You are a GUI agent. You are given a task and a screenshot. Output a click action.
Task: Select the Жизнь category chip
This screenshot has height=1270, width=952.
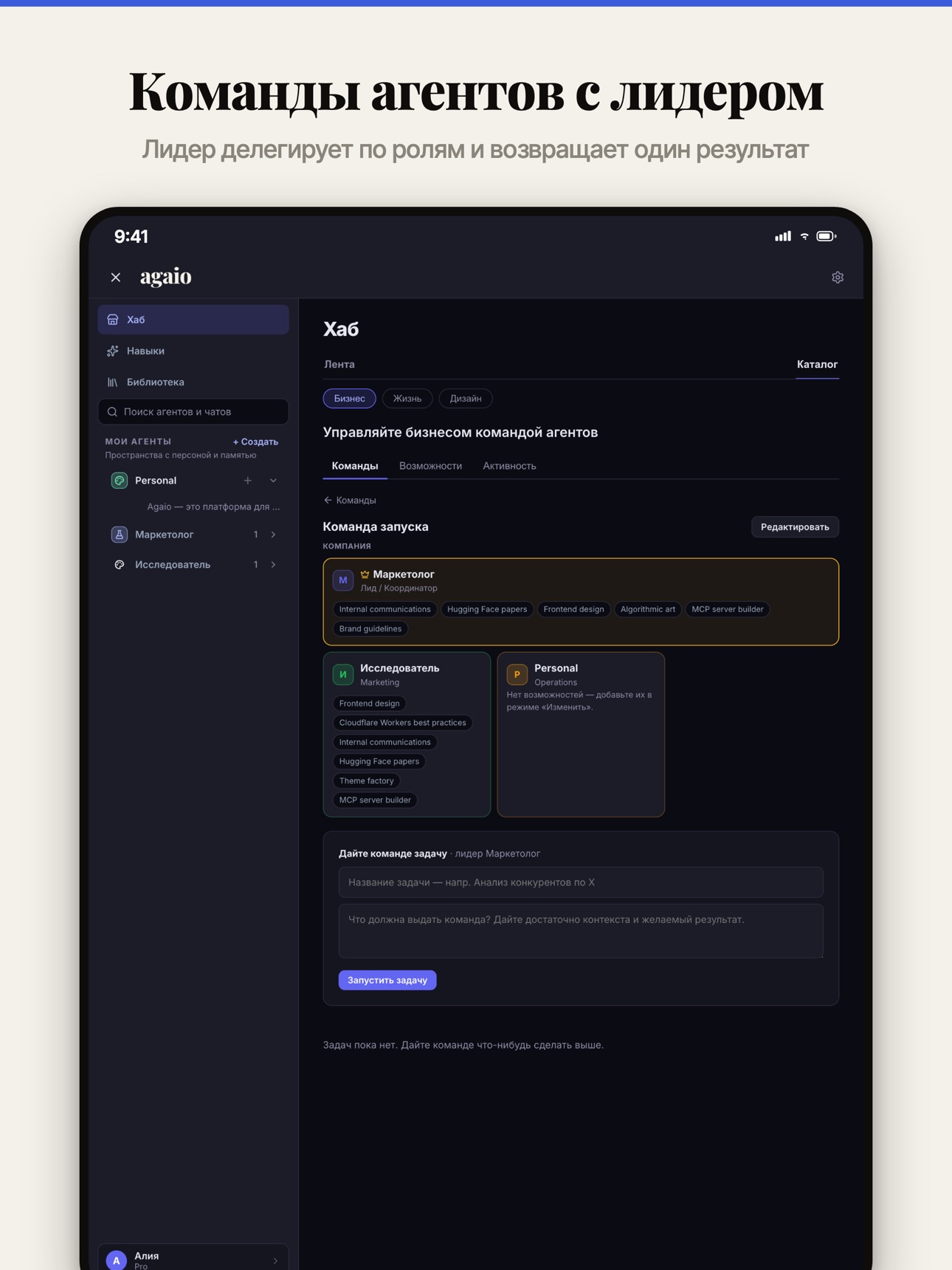[407, 399]
